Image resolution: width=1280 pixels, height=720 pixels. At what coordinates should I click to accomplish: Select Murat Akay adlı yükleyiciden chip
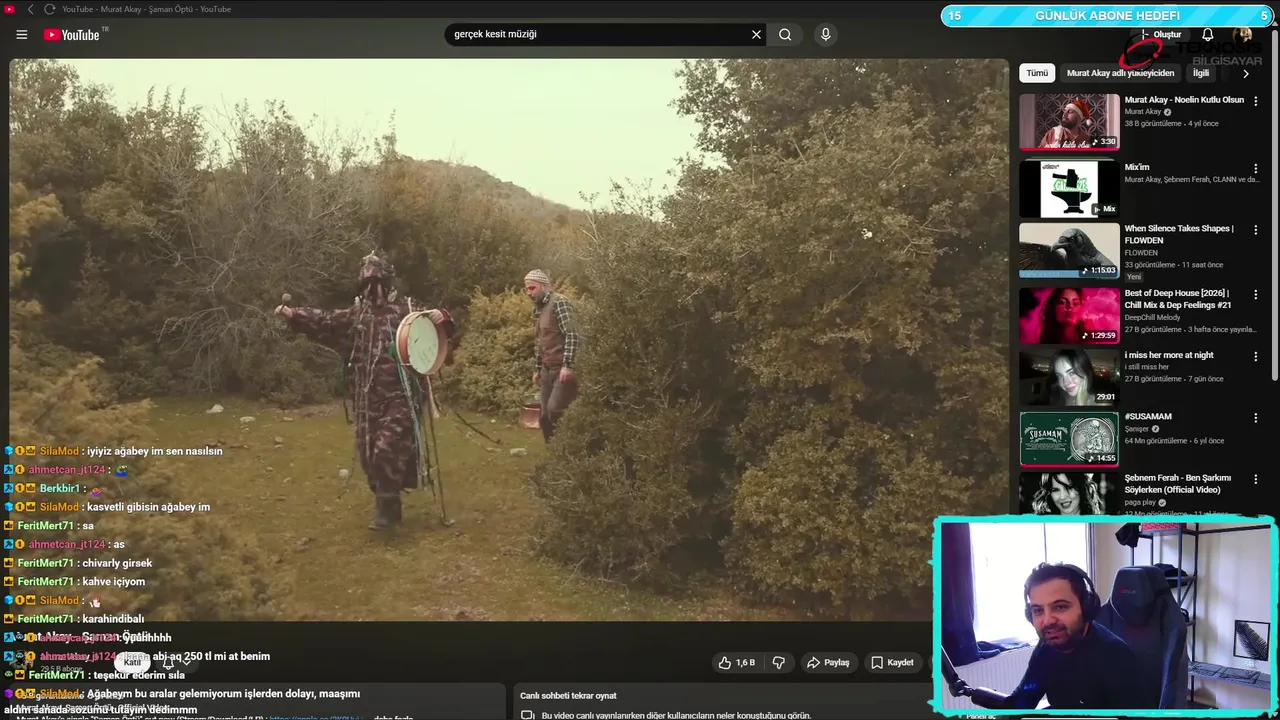pyautogui.click(x=1120, y=73)
